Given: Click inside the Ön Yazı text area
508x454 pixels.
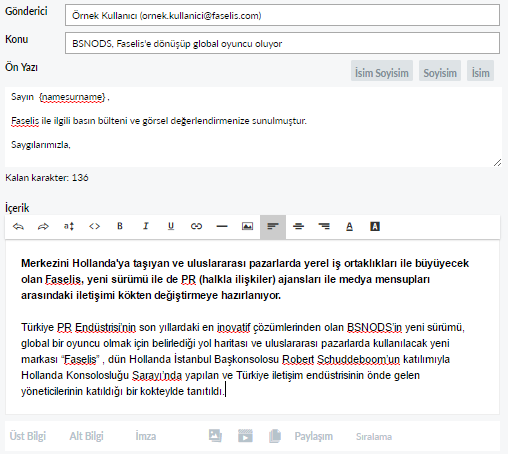Looking at the screenshot, I should (x=253, y=127).
